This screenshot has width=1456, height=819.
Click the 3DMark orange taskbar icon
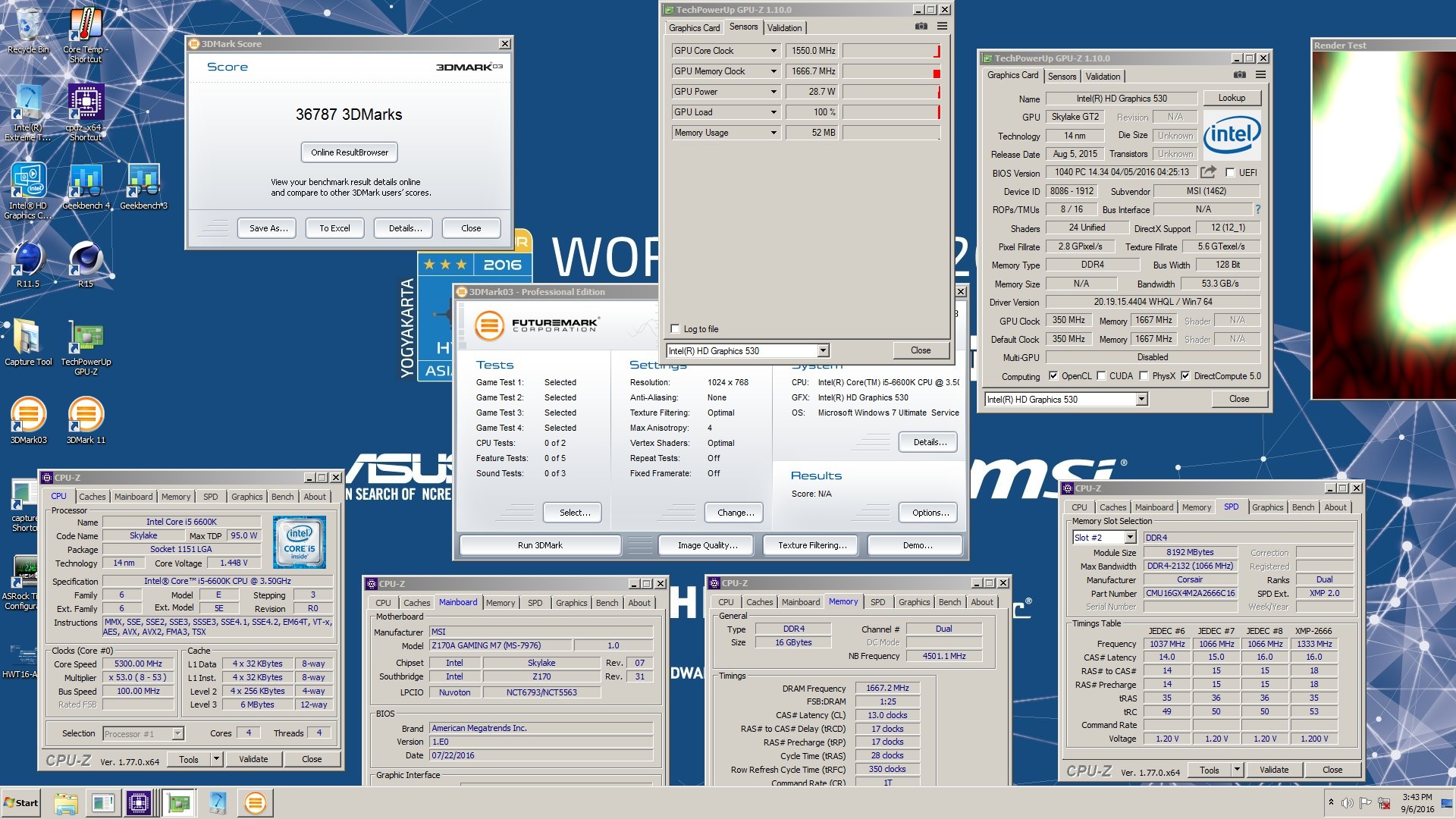[x=256, y=803]
